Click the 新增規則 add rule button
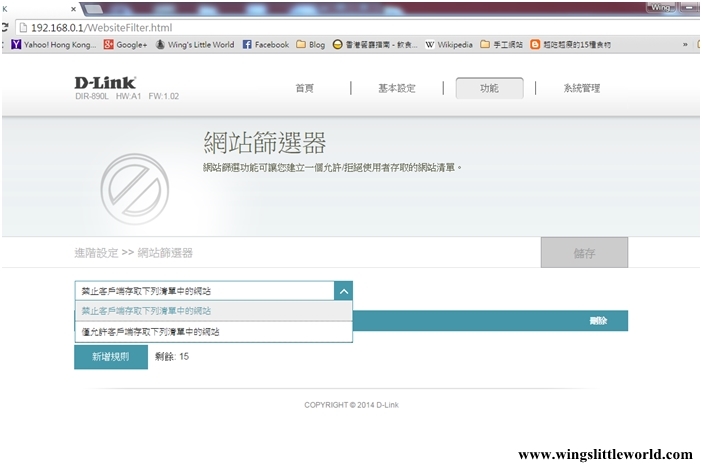The width and height of the screenshot is (702, 469). 110,356
